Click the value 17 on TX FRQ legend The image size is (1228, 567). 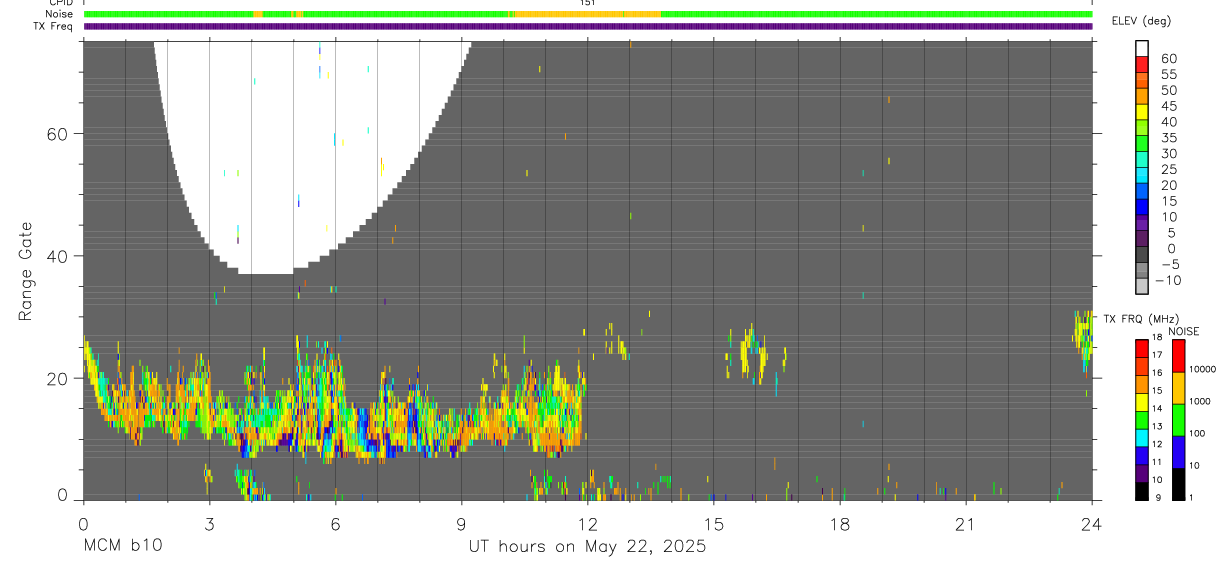[x=1156, y=355]
